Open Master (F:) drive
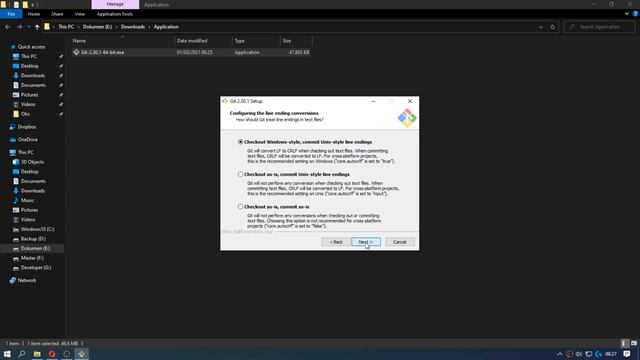The width and height of the screenshot is (640, 360). click(x=32, y=258)
